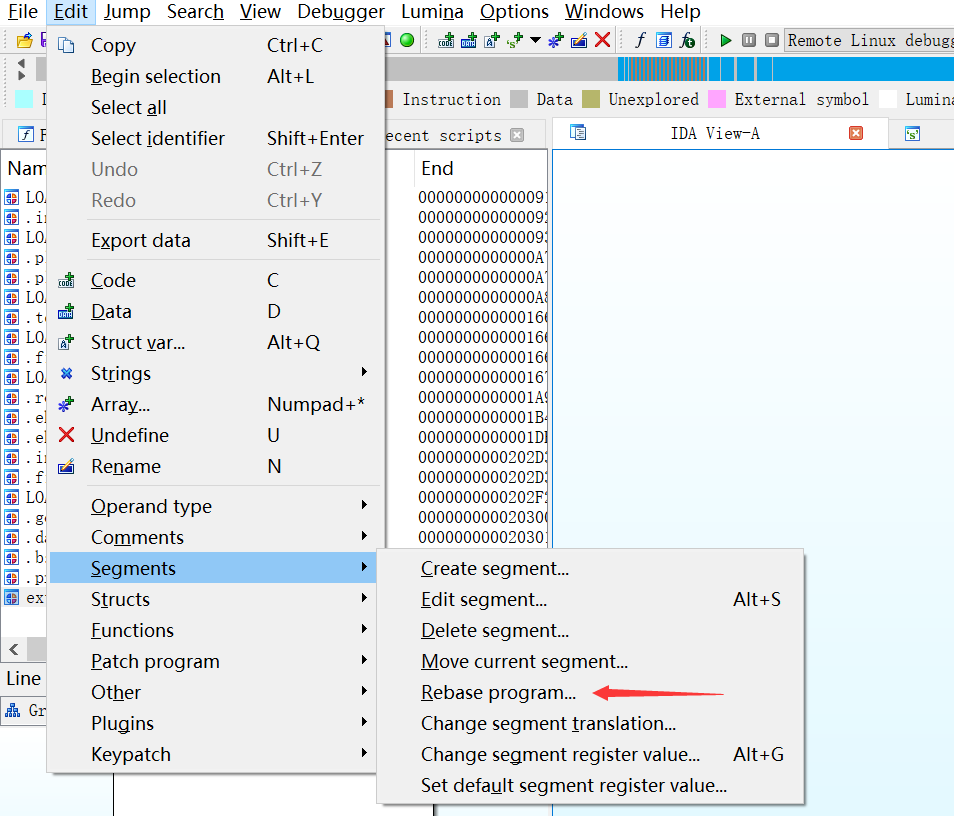Select Rebase program from Segments submenu
This screenshot has width=954, height=816.
(498, 692)
